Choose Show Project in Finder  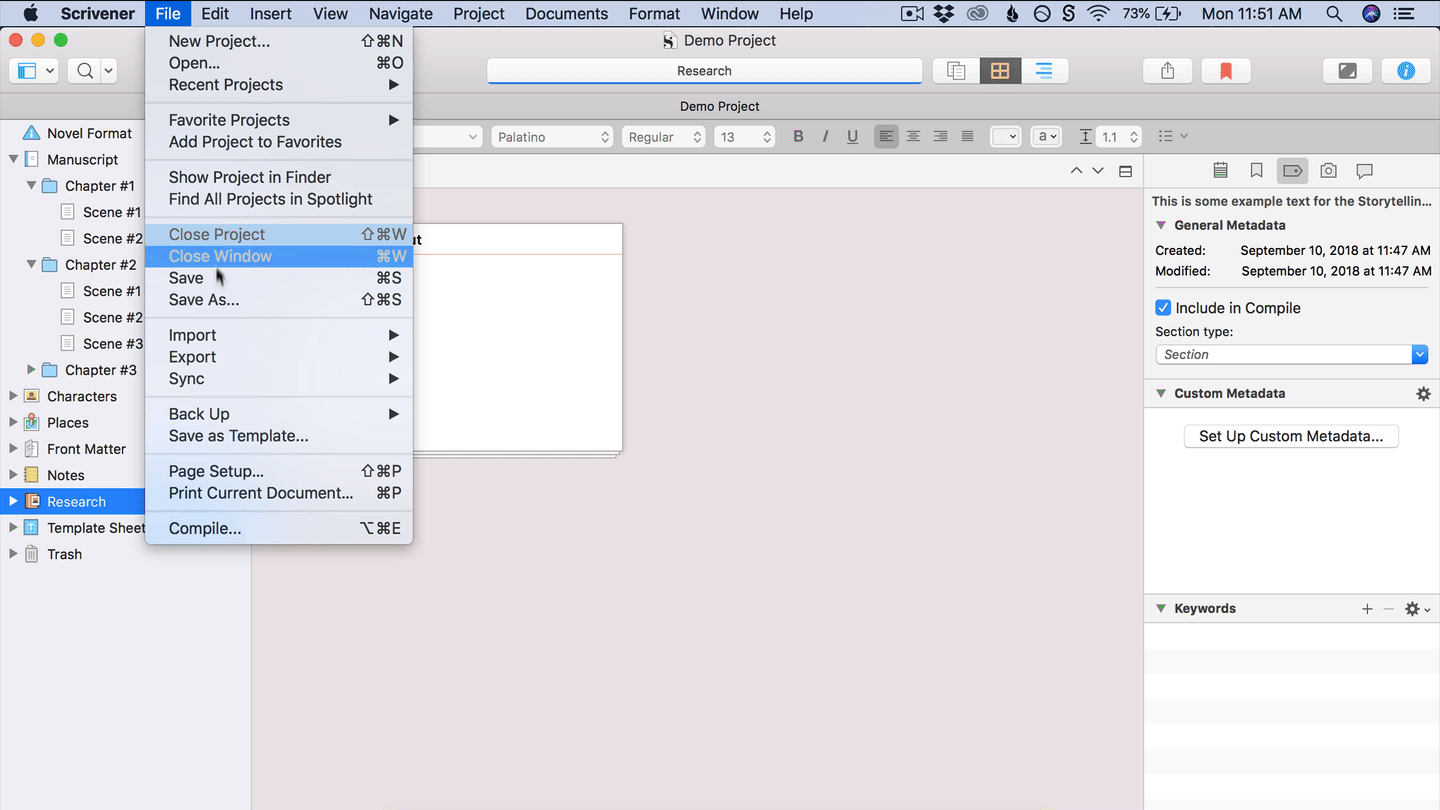tap(279, 177)
